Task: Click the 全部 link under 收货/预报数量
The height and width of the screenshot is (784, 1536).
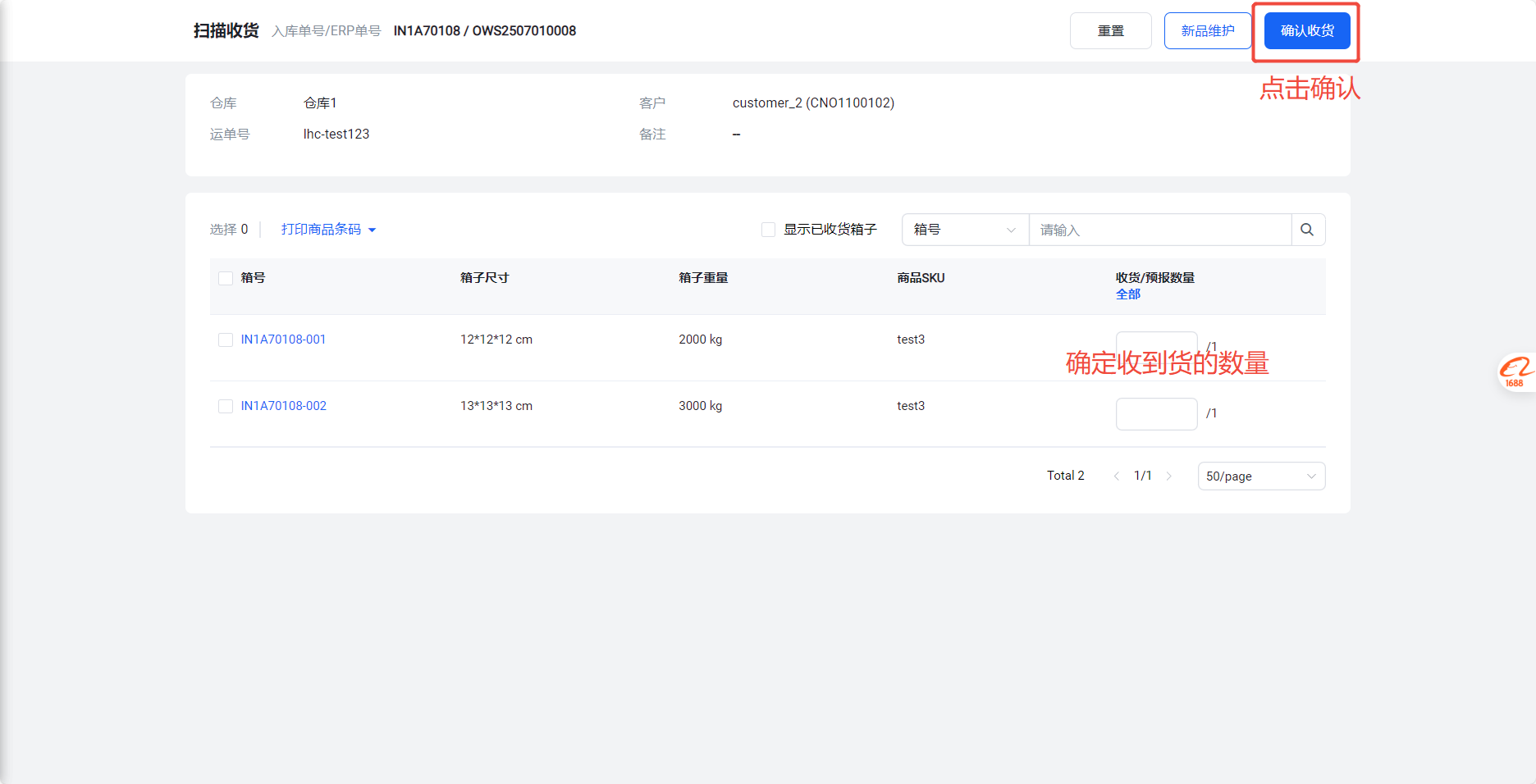Action: coord(1128,294)
